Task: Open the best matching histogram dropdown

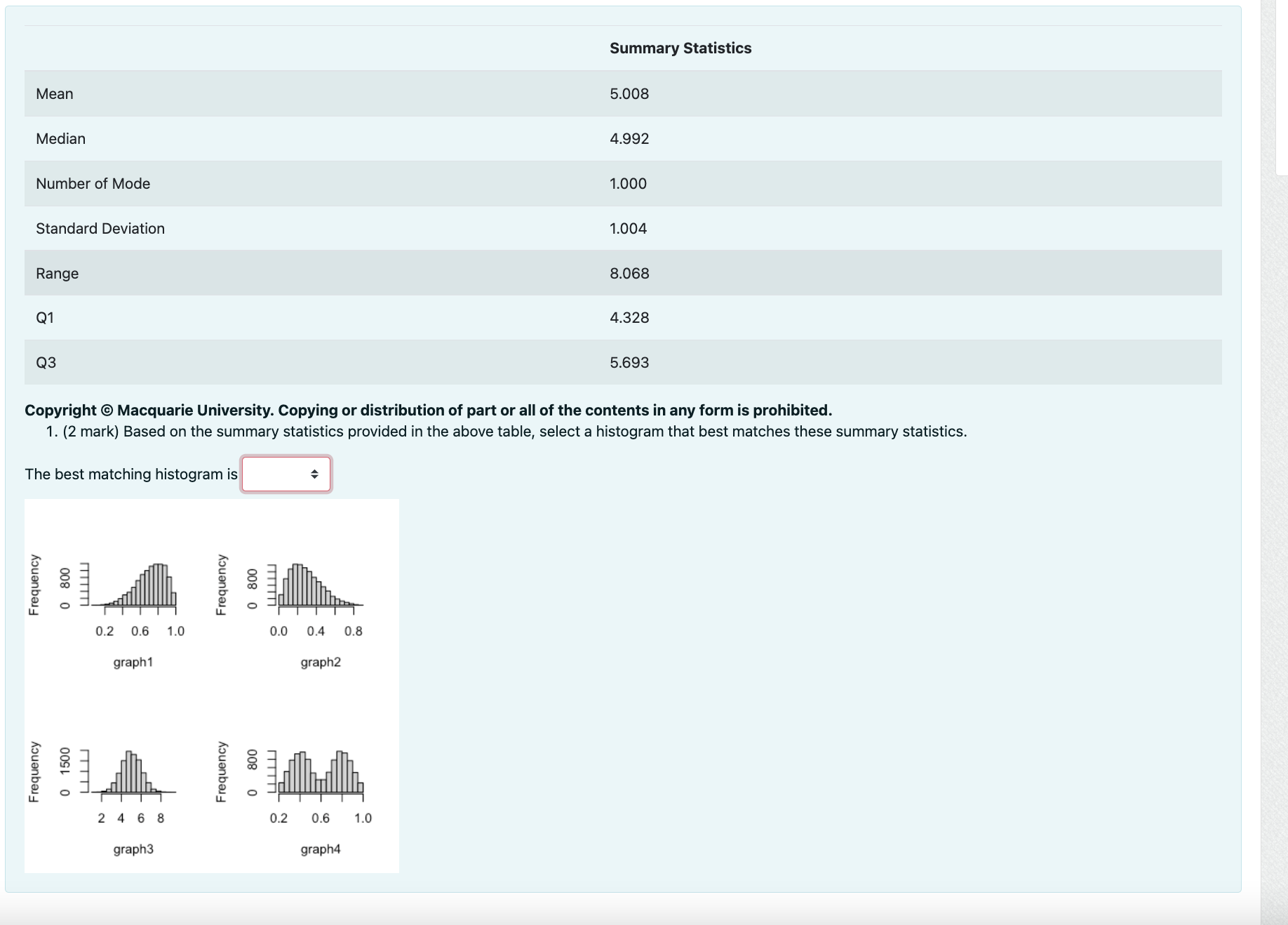Action: (286, 474)
